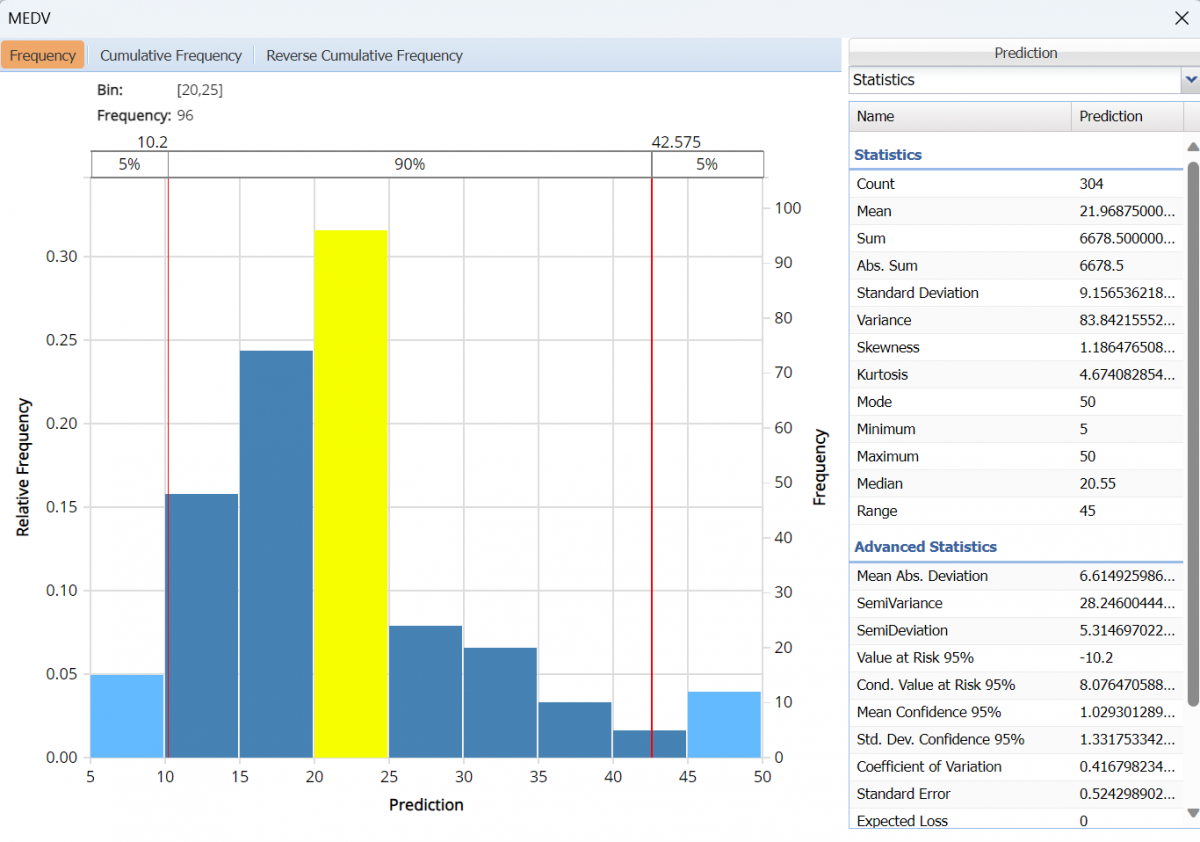
Task: Close the MEDV dialog window
Action: tap(1180, 17)
